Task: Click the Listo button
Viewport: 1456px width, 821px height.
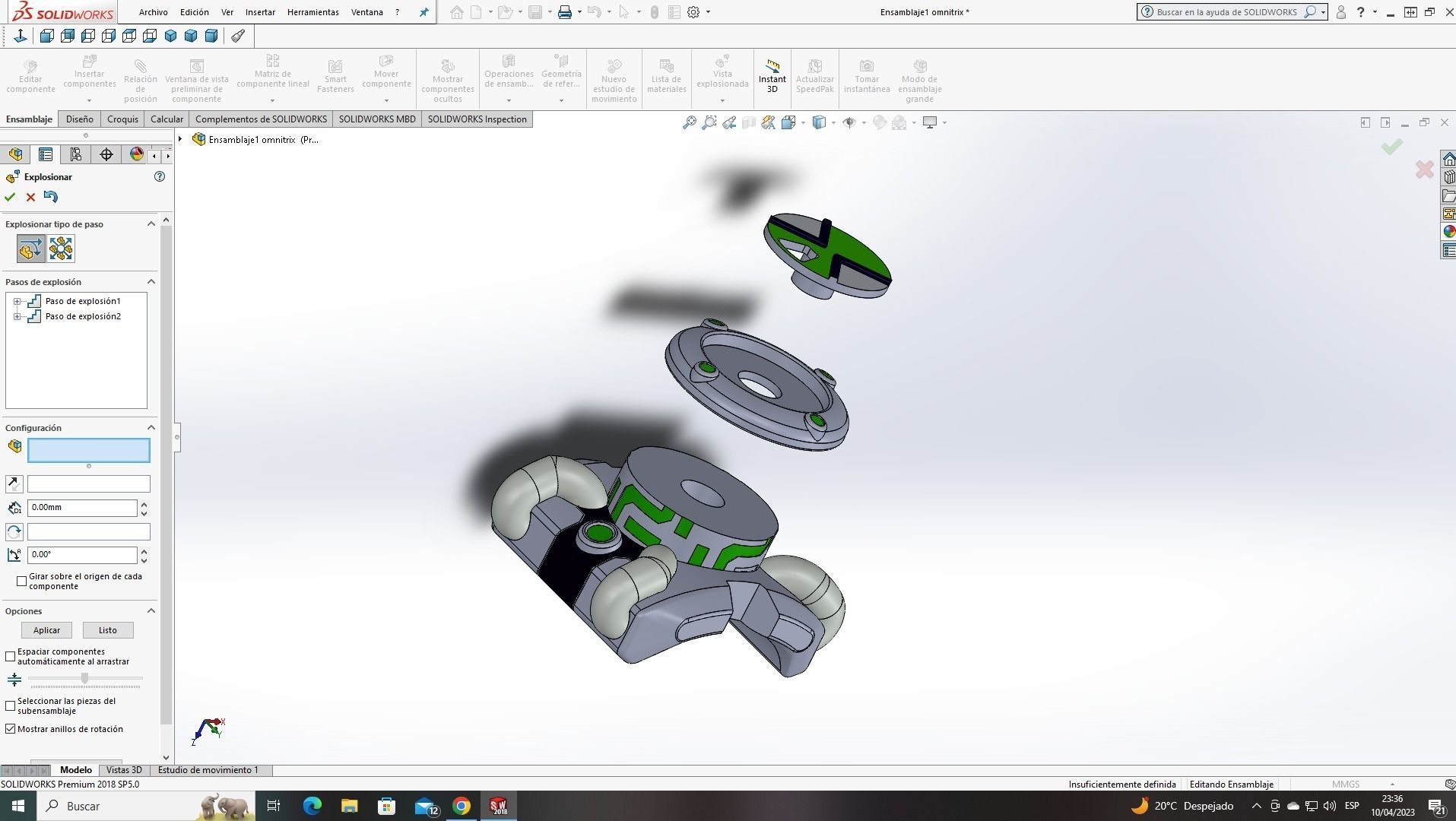Action: [x=108, y=630]
